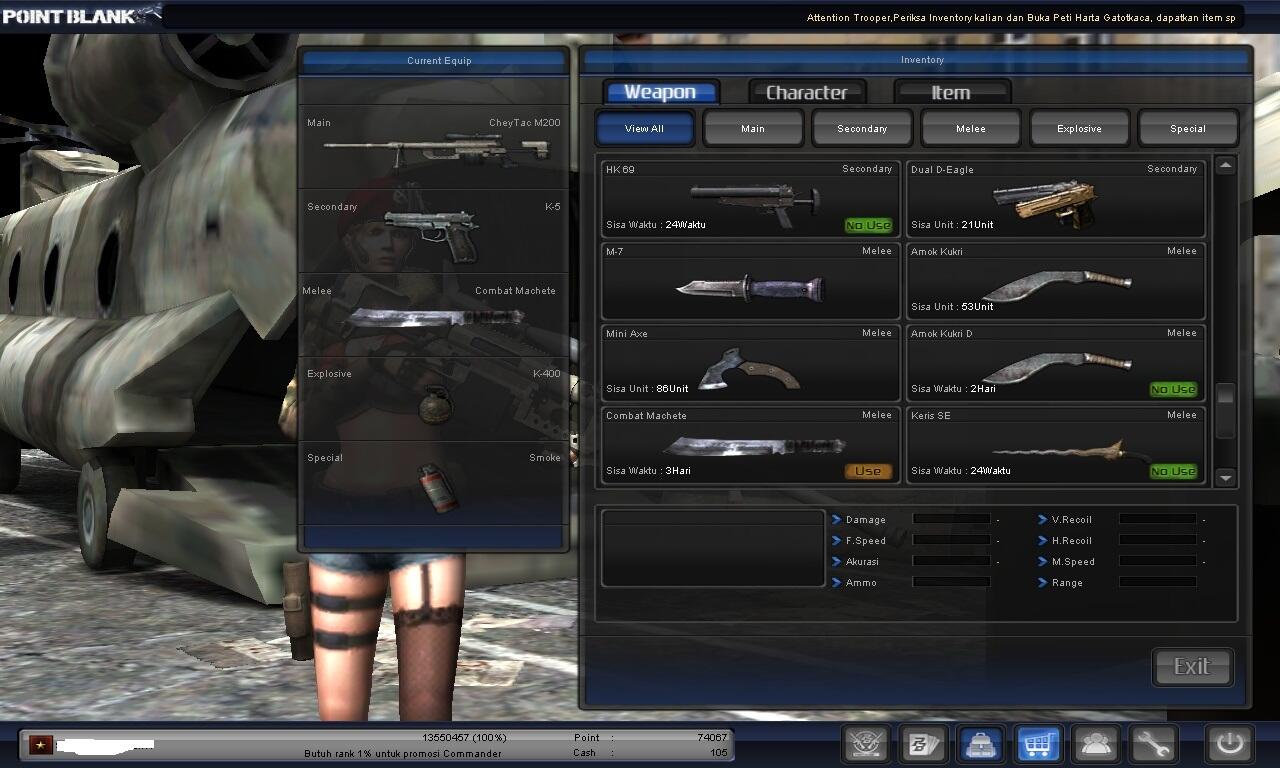
Task: Filter inventory by Main weapons
Action: (x=753, y=128)
